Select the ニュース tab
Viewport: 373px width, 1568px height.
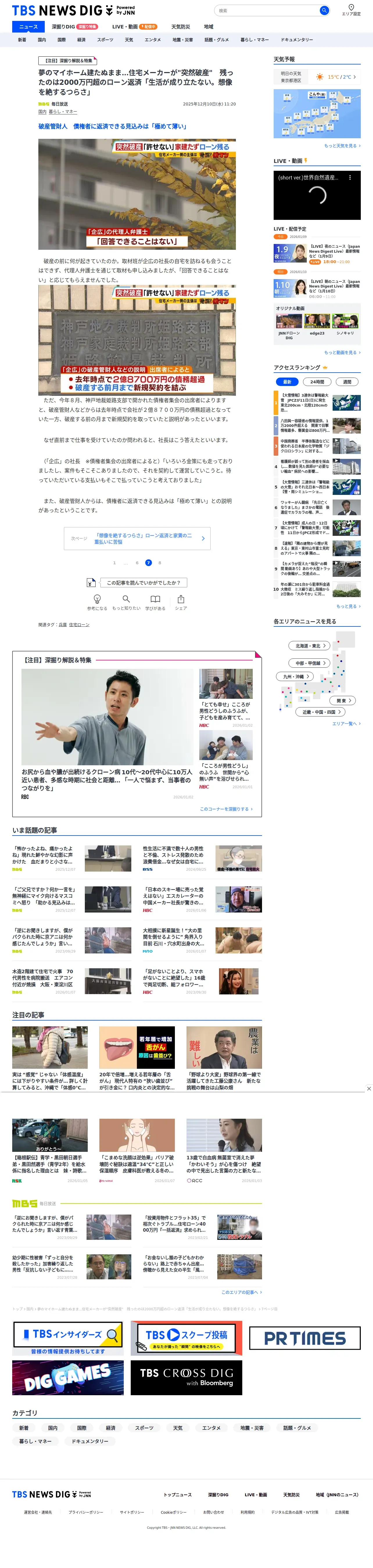(x=28, y=27)
